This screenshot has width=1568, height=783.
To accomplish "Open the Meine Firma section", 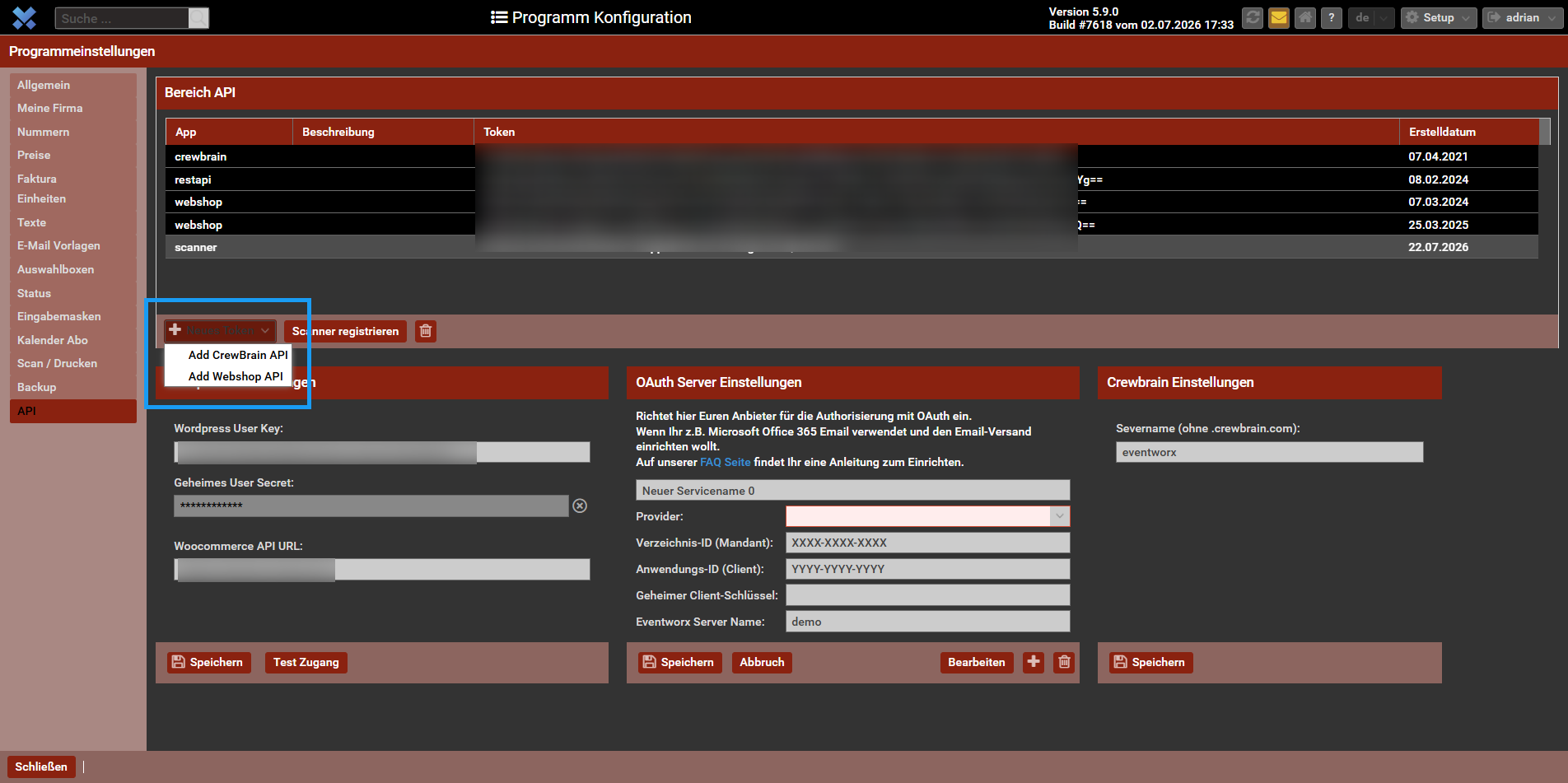I will coord(73,108).
